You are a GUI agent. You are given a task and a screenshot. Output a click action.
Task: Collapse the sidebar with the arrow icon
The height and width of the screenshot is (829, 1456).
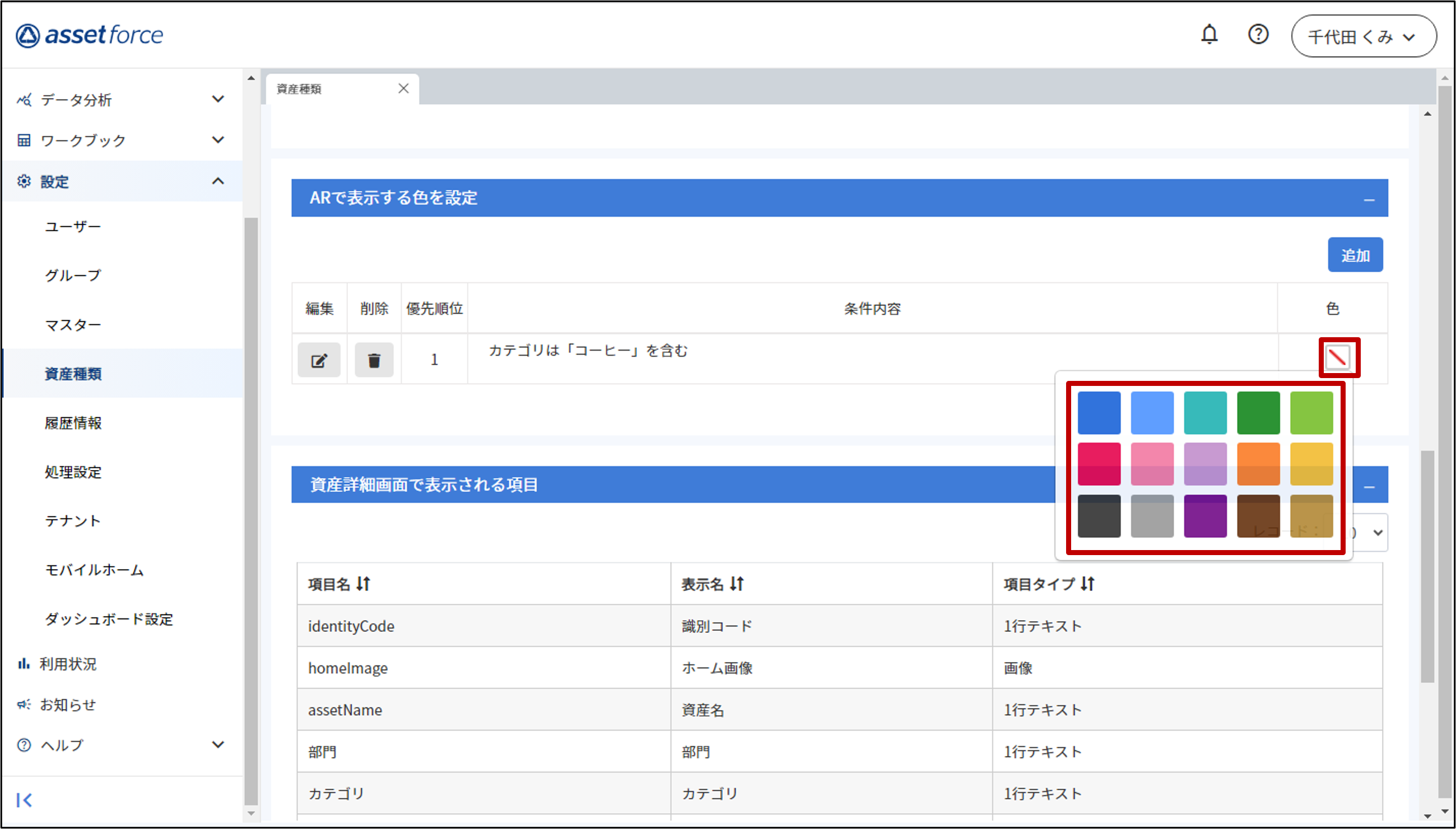tap(24, 800)
